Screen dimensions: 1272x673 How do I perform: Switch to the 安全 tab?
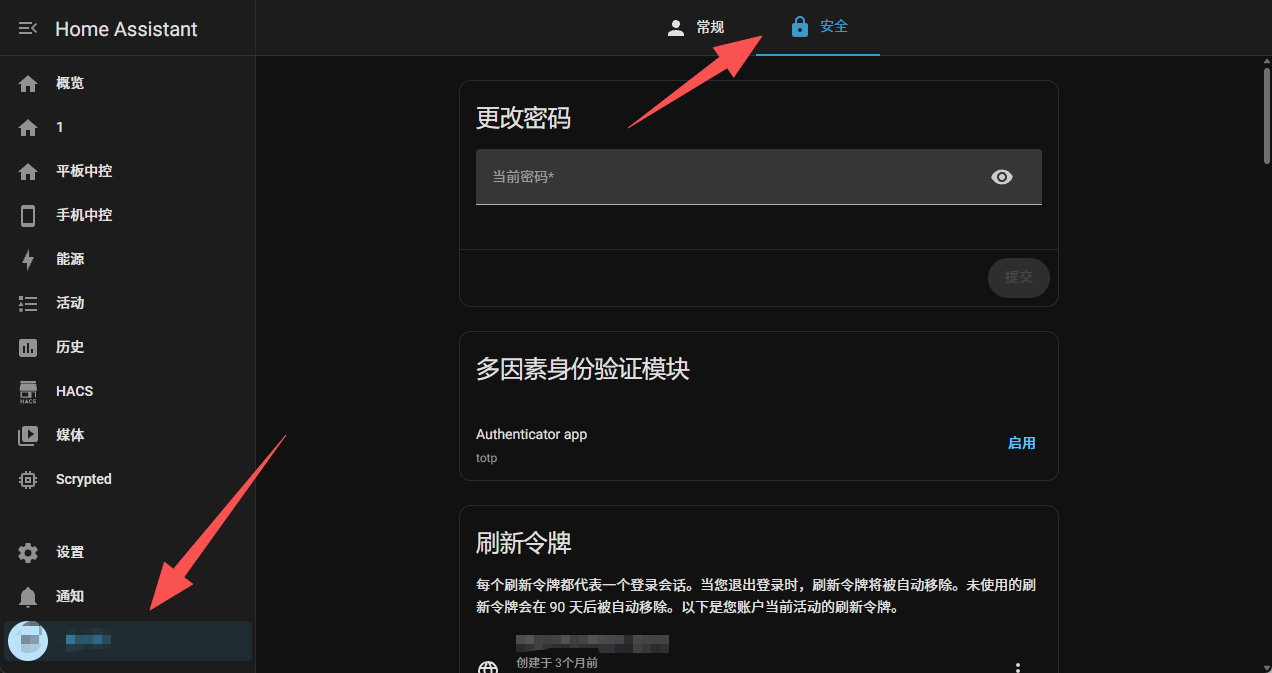[x=818, y=28]
